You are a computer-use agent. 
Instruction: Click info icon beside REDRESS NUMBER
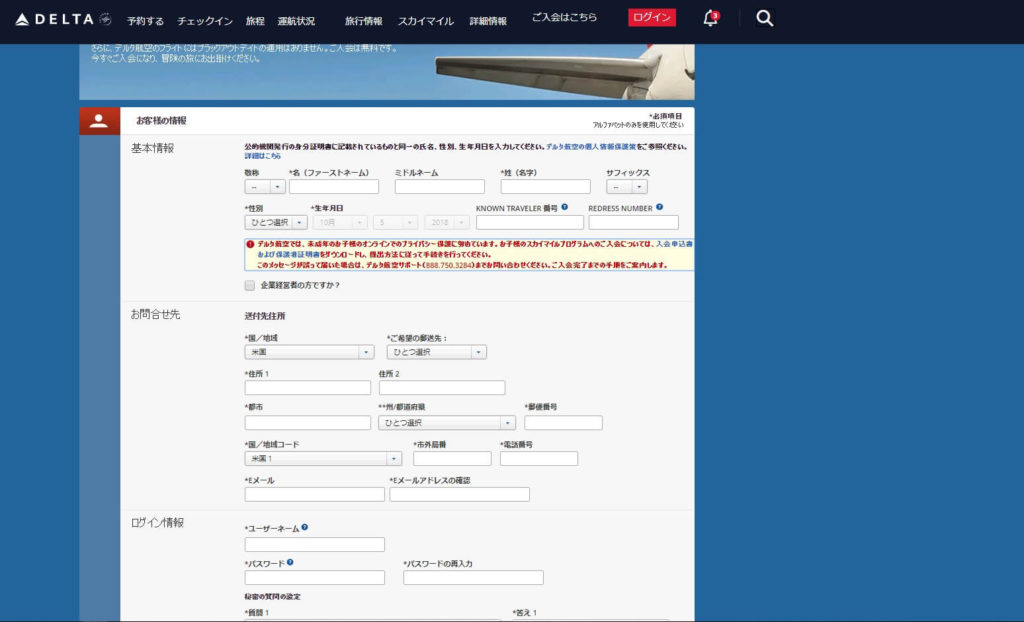coord(659,207)
